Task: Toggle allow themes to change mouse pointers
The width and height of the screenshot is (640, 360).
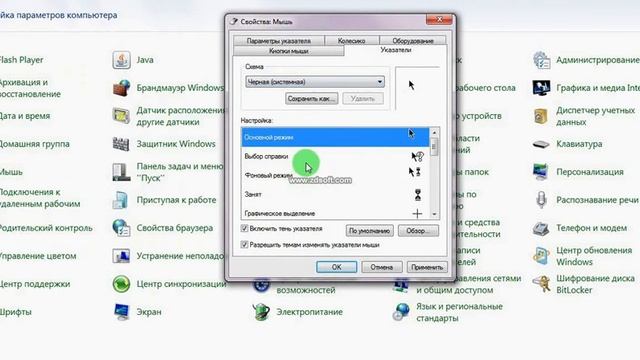Action: [244, 244]
